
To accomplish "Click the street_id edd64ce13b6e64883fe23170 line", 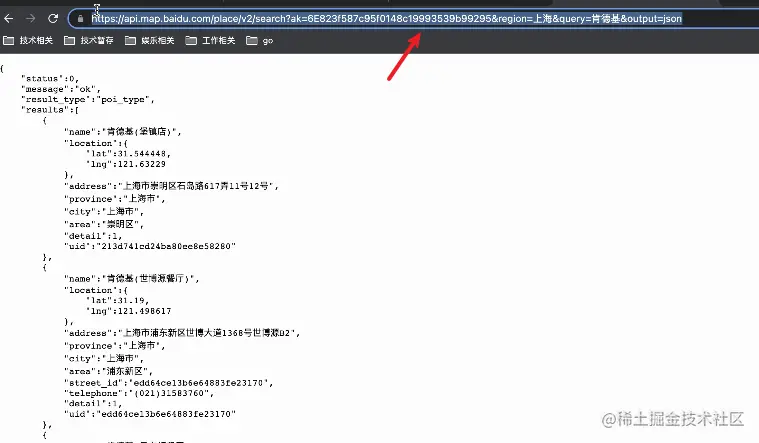I will click(x=168, y=383).
